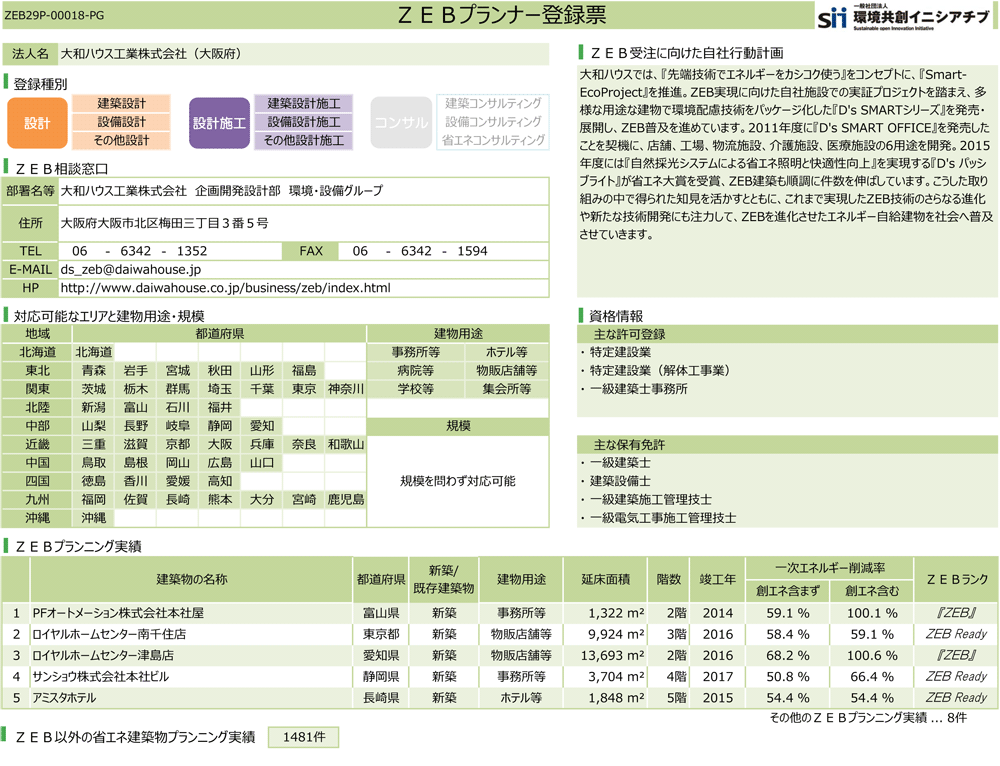Click the ZEB受注に向けた自社行動計画 heading
1000x766 pixels.
point(686,53)
